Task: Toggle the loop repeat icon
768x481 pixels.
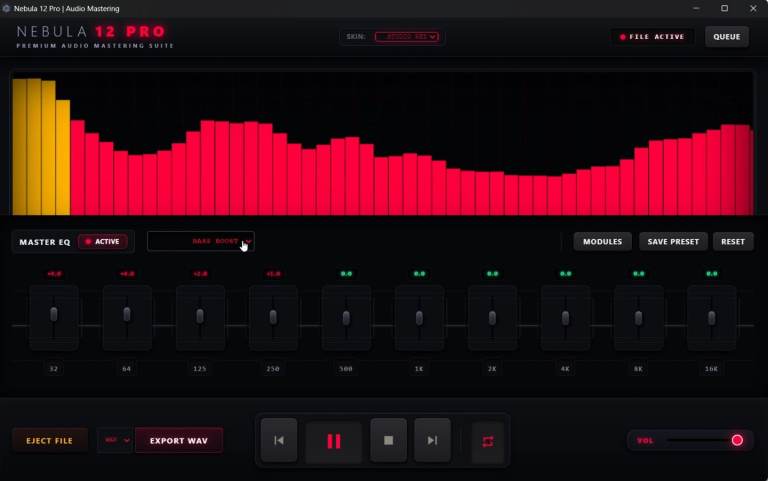Action: [488, 441]
